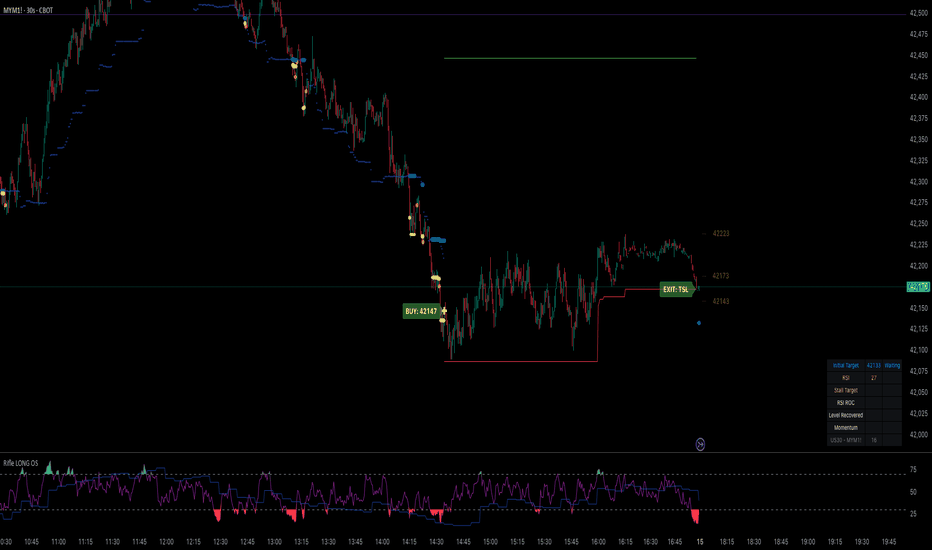Select the MYM1! 30s CBOT symbol legend
The width and height of the screenshot is (932, 550).
28,10
